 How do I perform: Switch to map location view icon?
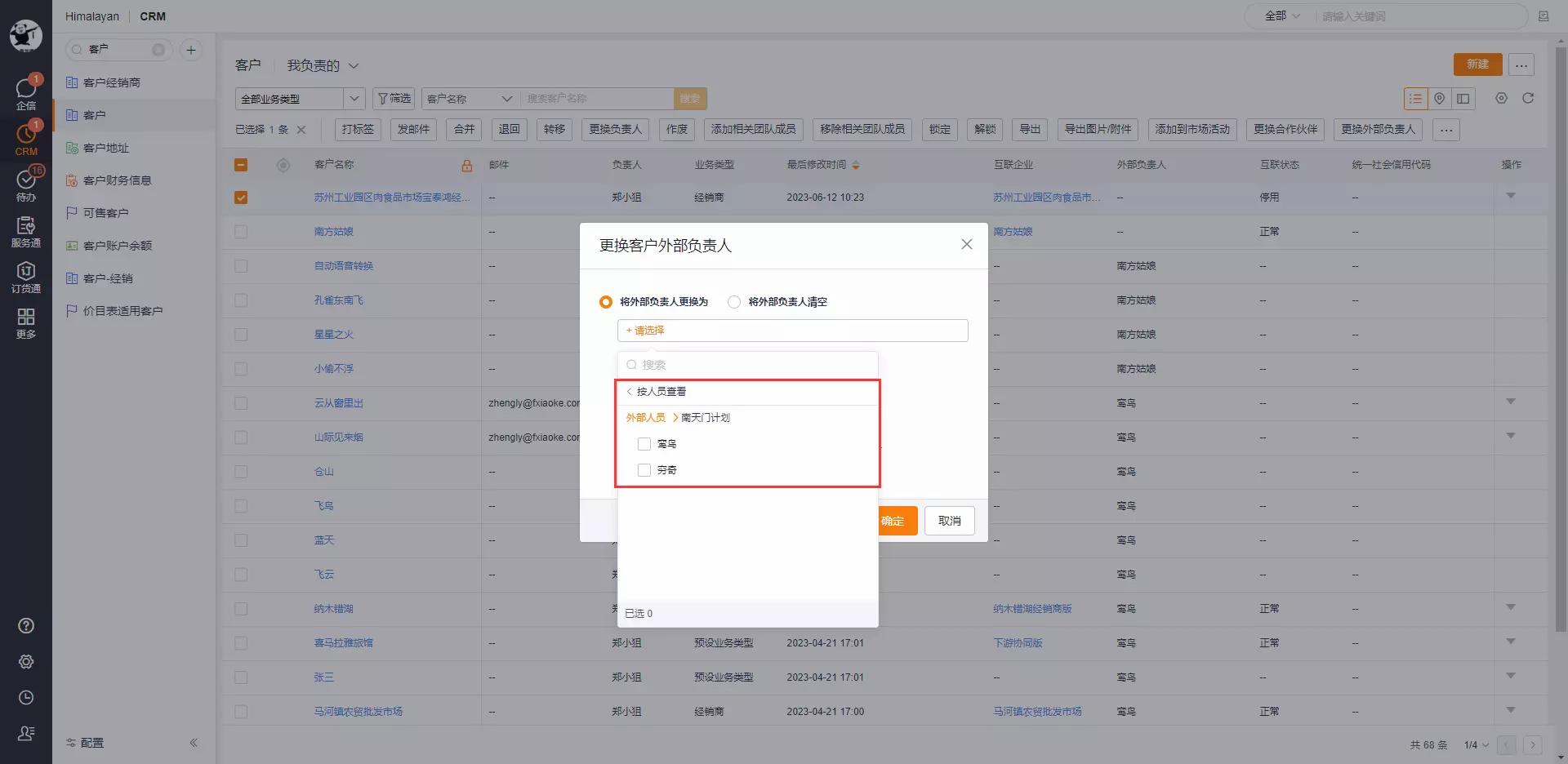pos(1439,99)
